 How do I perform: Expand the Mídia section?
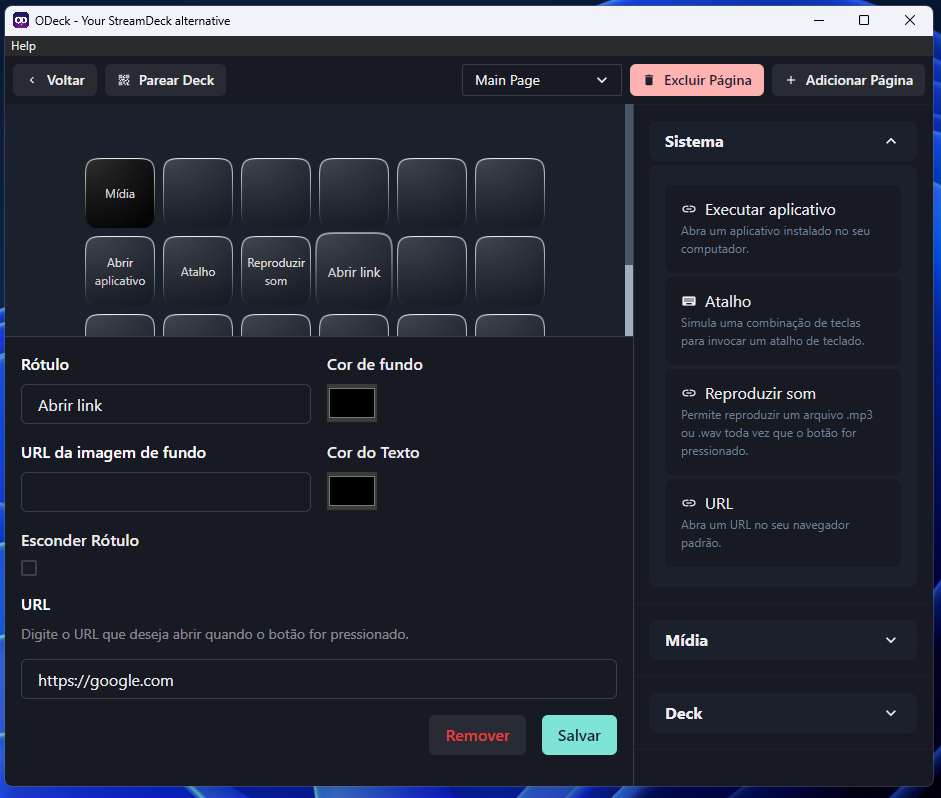coord(782,639)
